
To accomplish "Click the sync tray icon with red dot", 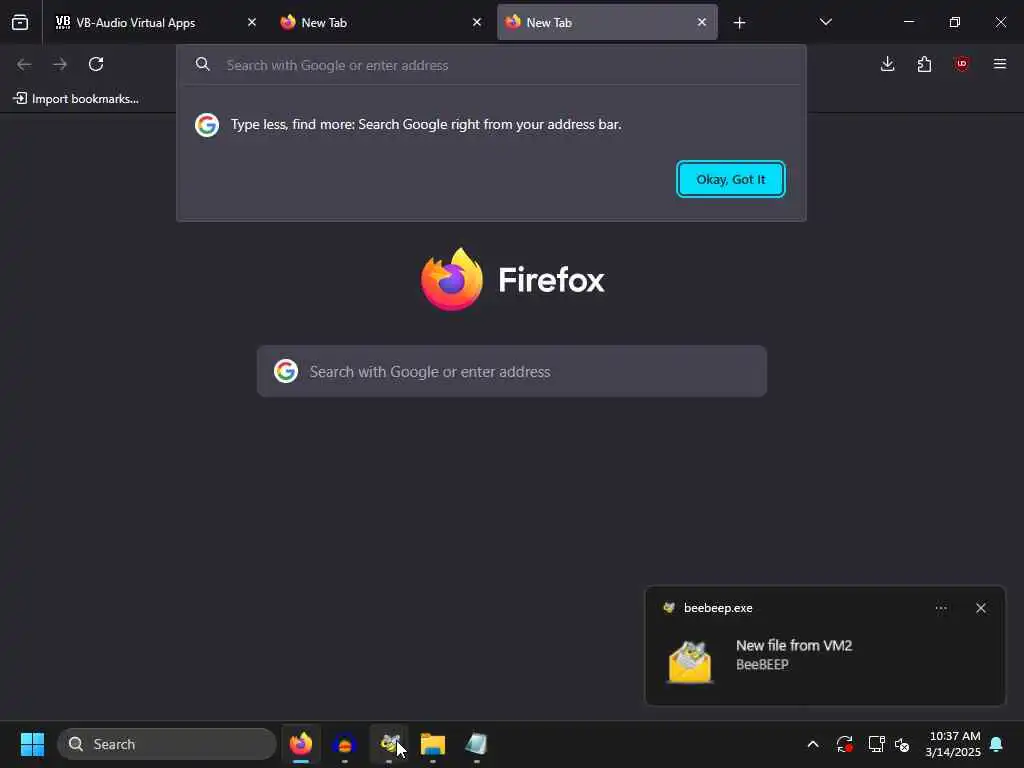I will point(844,744).
